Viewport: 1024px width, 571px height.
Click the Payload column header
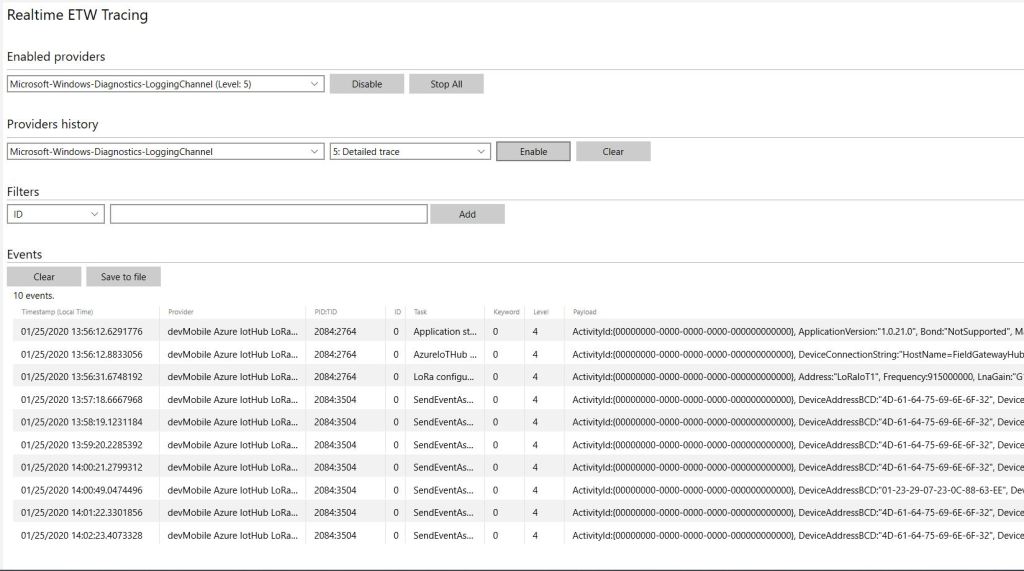pyautogui.click(x=584, y=312)
